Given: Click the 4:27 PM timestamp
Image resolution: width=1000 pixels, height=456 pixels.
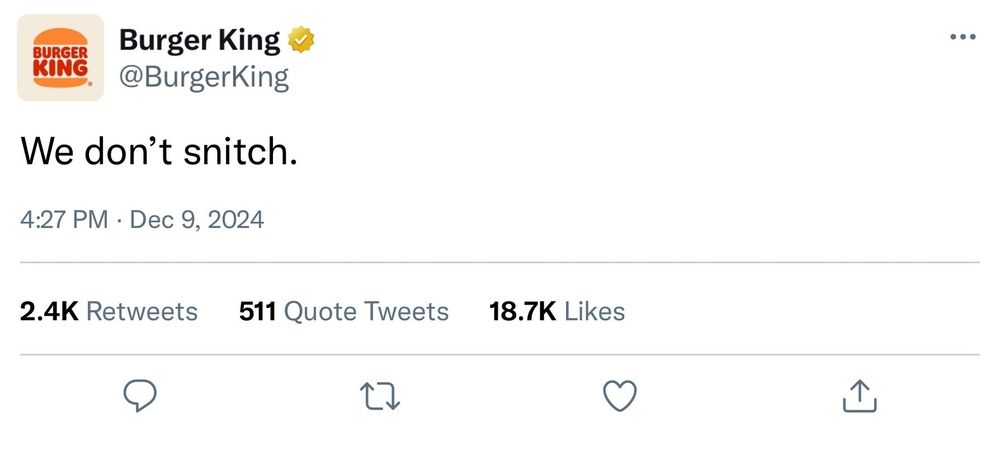Looking at the screenshot, I should pos(63,219).
